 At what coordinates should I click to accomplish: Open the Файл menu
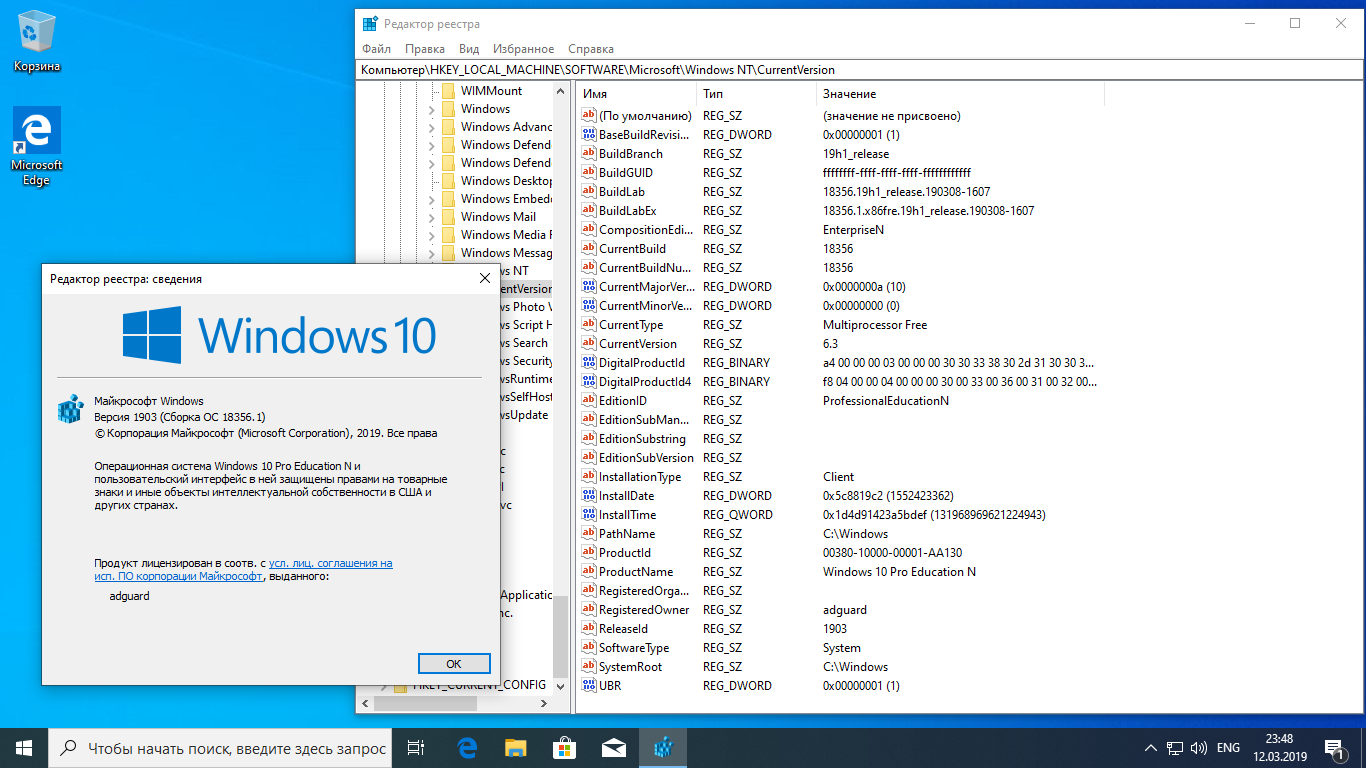(x=377, y=49)
